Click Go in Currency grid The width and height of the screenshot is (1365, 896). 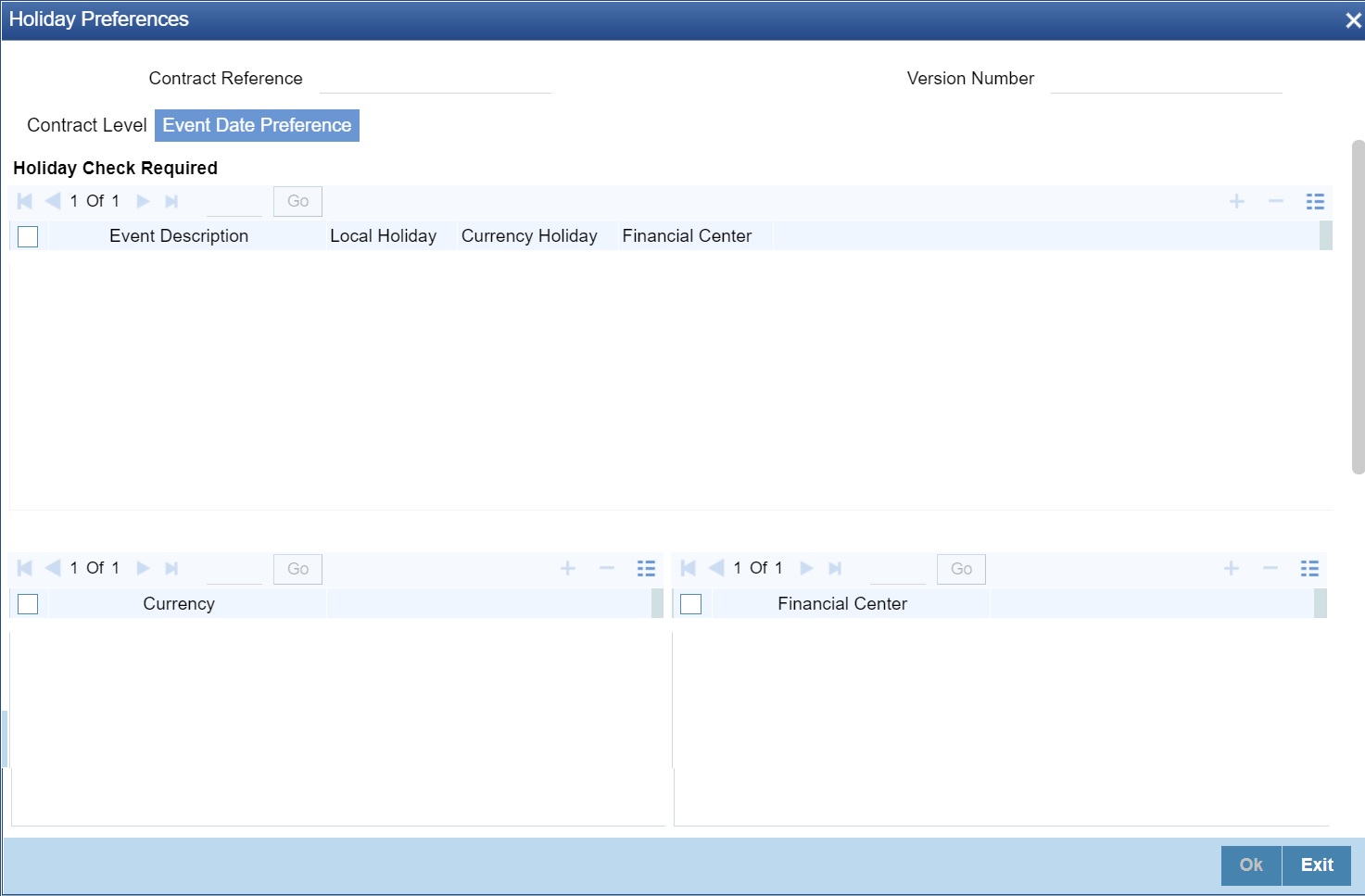297,569
